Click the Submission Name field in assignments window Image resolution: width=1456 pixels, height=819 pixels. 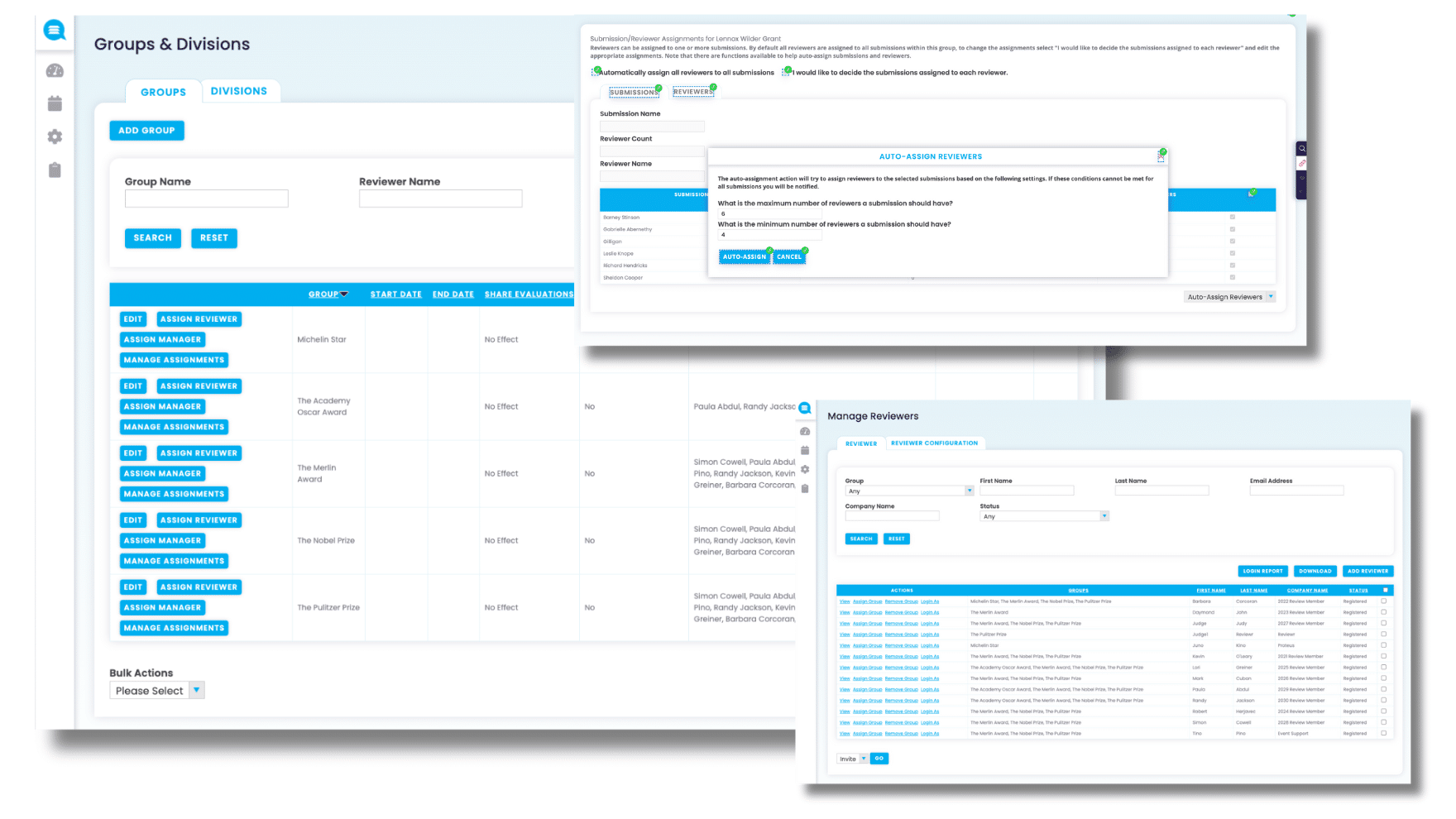[652, 127]
